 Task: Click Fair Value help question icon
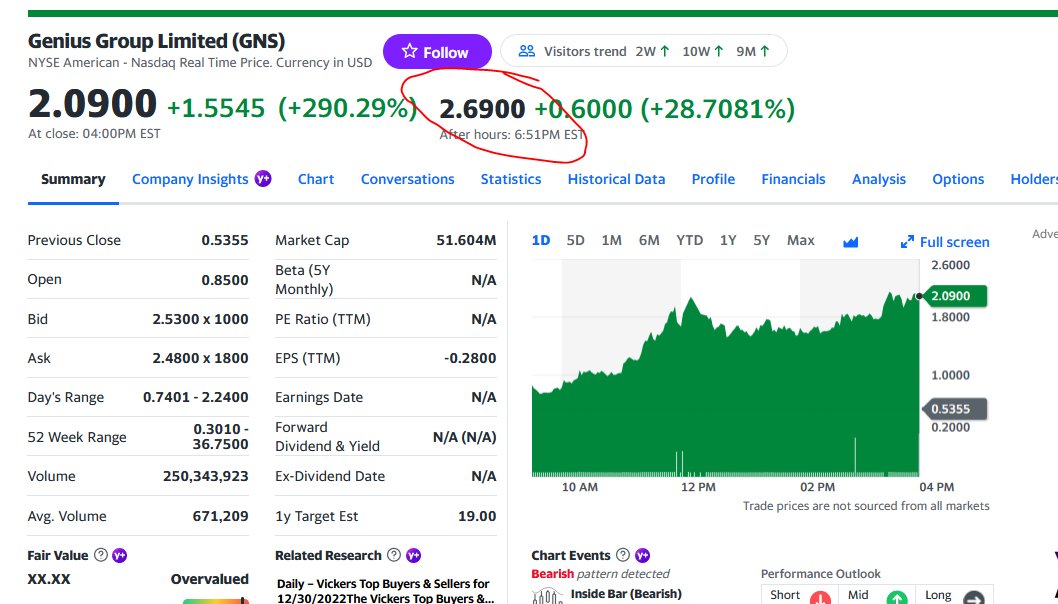click(x=101, y=555)
